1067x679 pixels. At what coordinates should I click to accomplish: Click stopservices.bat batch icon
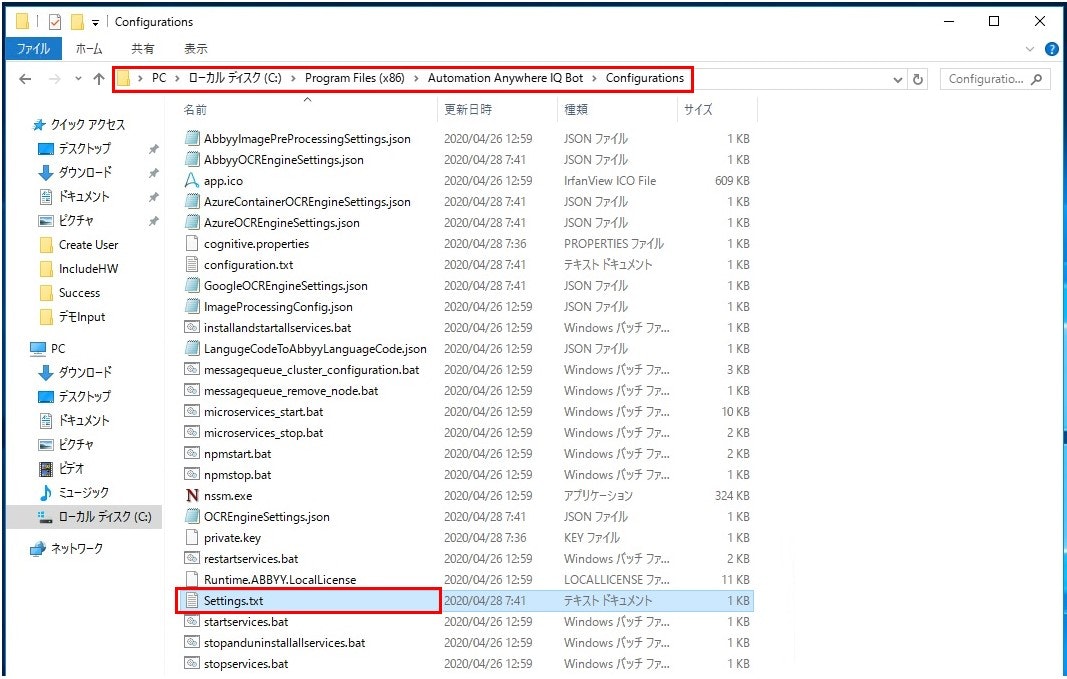click(193, 663)
